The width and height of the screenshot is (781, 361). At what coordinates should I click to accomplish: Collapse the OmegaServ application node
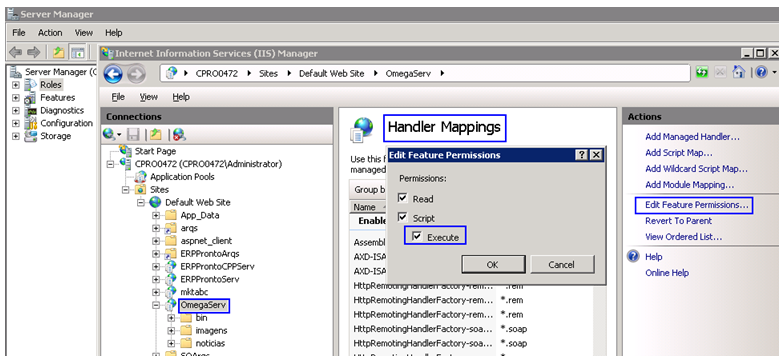coord(156,305)
